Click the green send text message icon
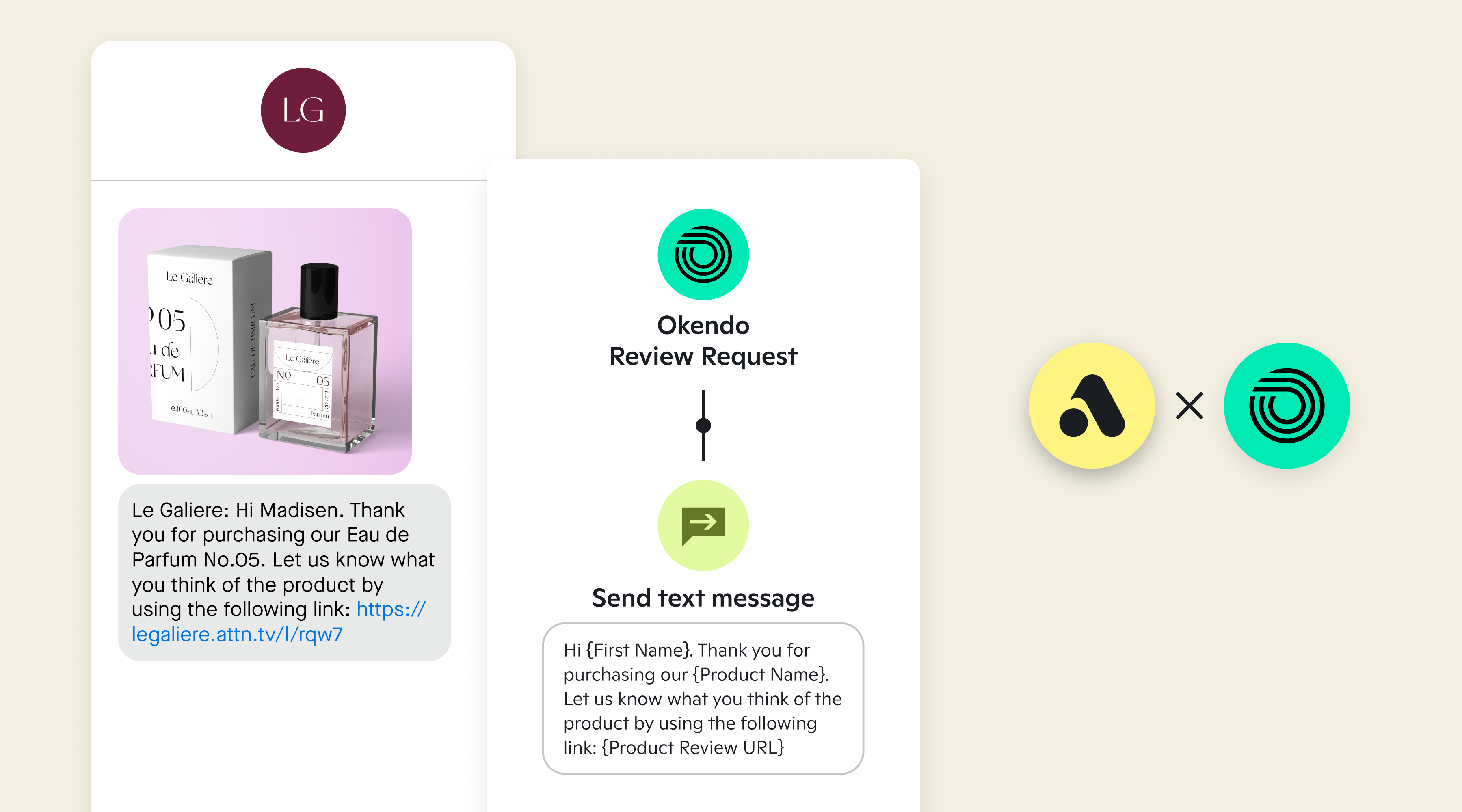 click(703, 525)
